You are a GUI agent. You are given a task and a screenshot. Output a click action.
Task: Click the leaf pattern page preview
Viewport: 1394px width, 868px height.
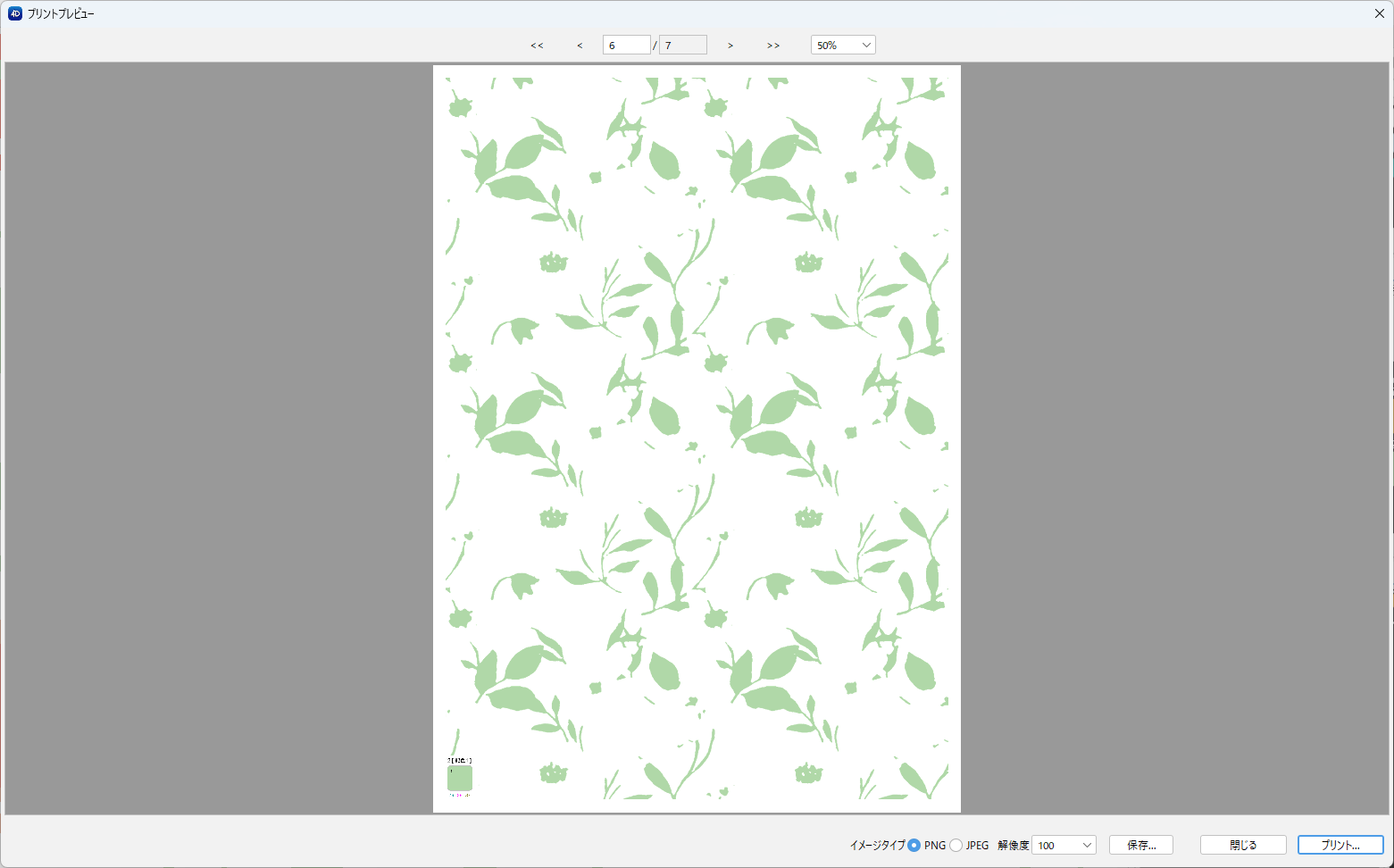[697, 438]
